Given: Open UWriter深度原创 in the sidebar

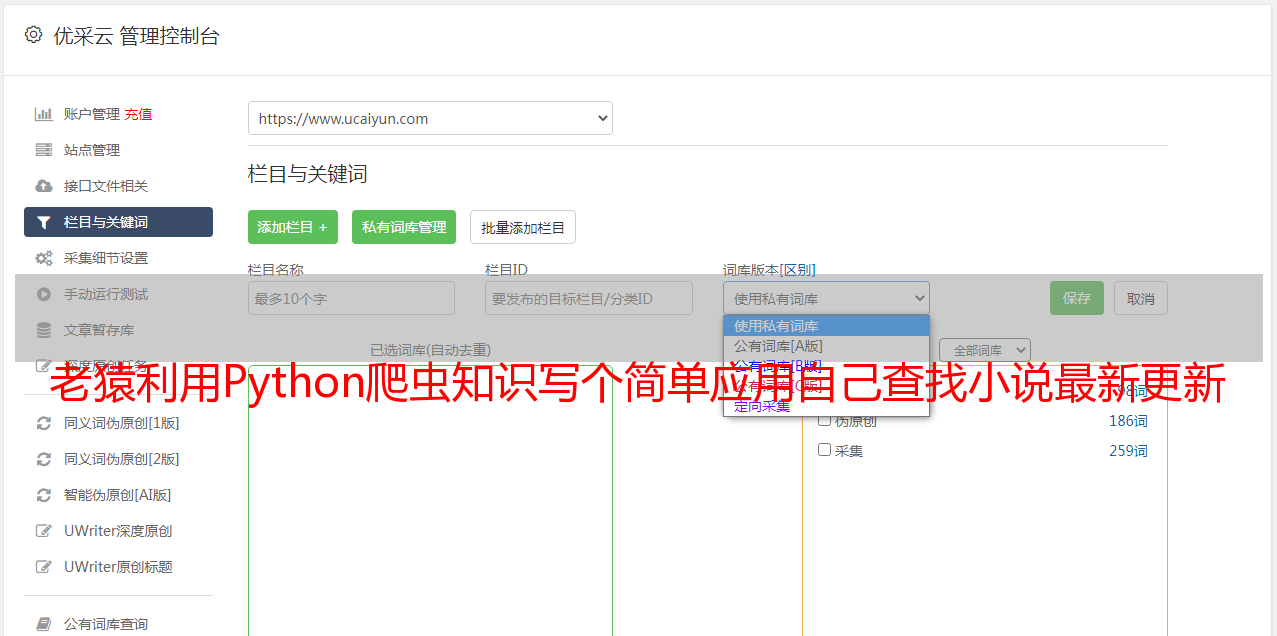Looking at the screenshot, I should click(118, 531).
